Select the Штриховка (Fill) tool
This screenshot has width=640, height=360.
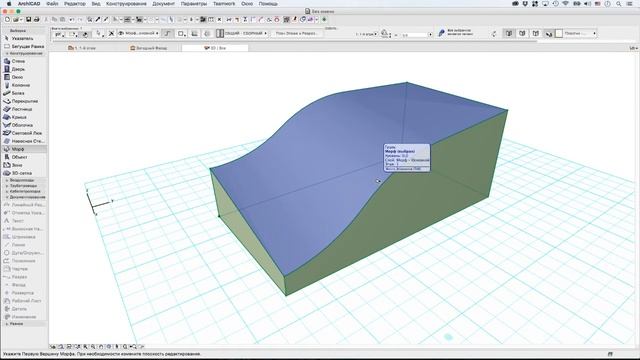coord(24,237)
